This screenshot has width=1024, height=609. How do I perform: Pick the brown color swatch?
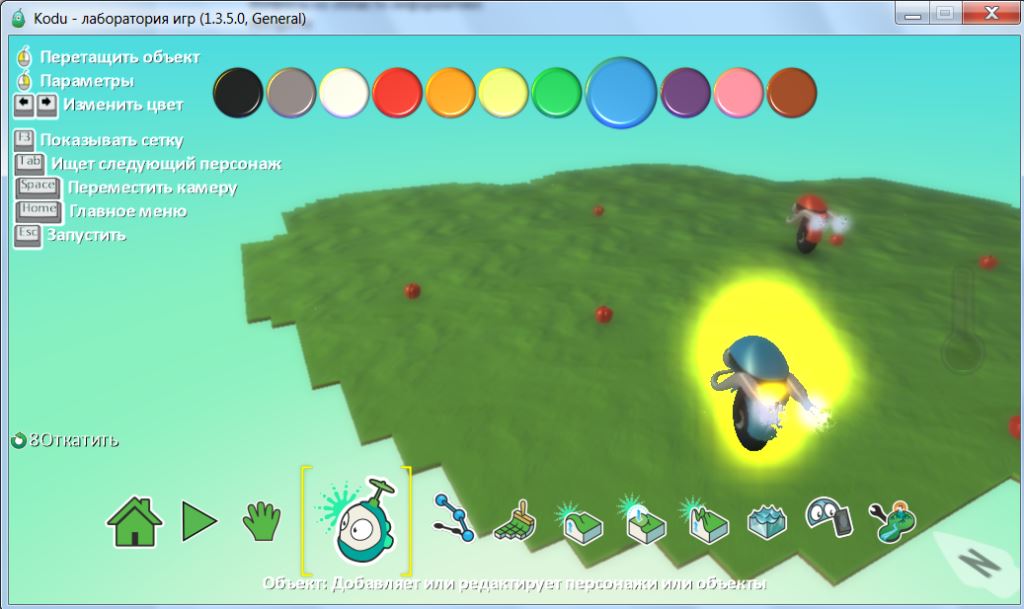click(791, 93)
